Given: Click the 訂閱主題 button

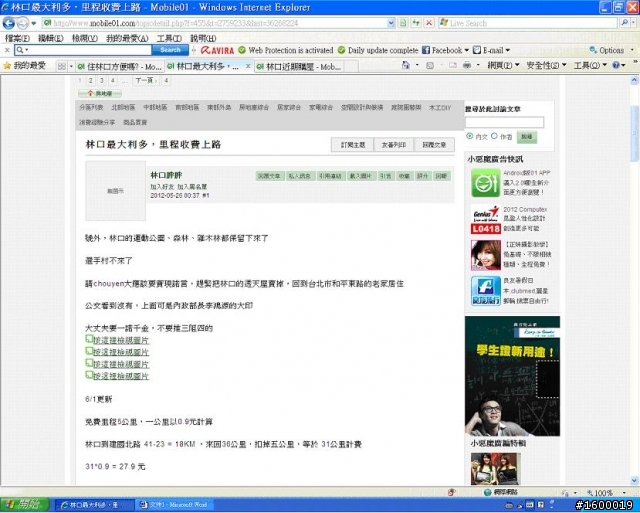Looking at the screenshot, I should pyautogui.click(x=353, y=145).
